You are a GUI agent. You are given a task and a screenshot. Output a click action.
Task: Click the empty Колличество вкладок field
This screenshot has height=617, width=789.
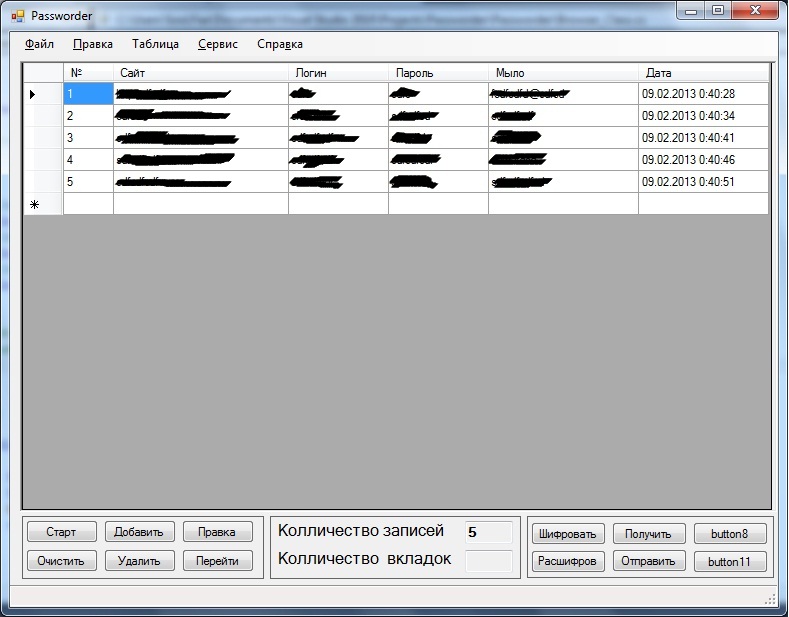click(489, 561)
